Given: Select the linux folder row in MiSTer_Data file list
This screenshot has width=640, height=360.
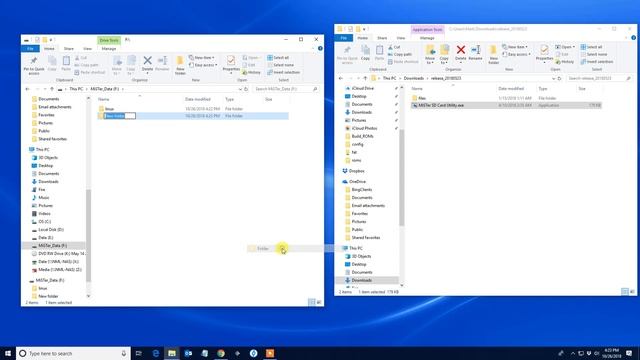Looking at the screenshot, I should pos(193,109).
